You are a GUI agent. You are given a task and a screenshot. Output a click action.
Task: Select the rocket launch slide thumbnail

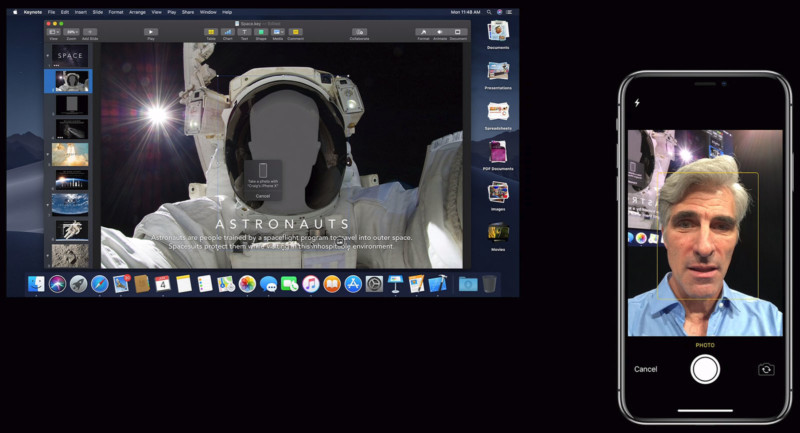tap(70, 155)
